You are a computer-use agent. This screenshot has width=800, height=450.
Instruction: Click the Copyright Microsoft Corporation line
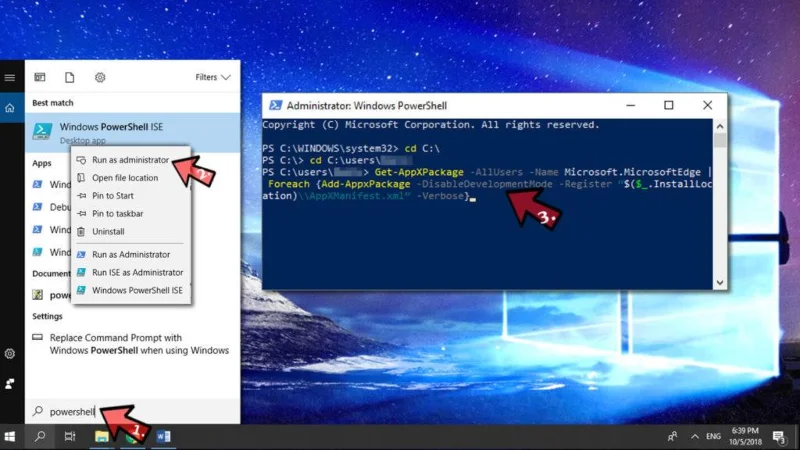tap(431, 124)
